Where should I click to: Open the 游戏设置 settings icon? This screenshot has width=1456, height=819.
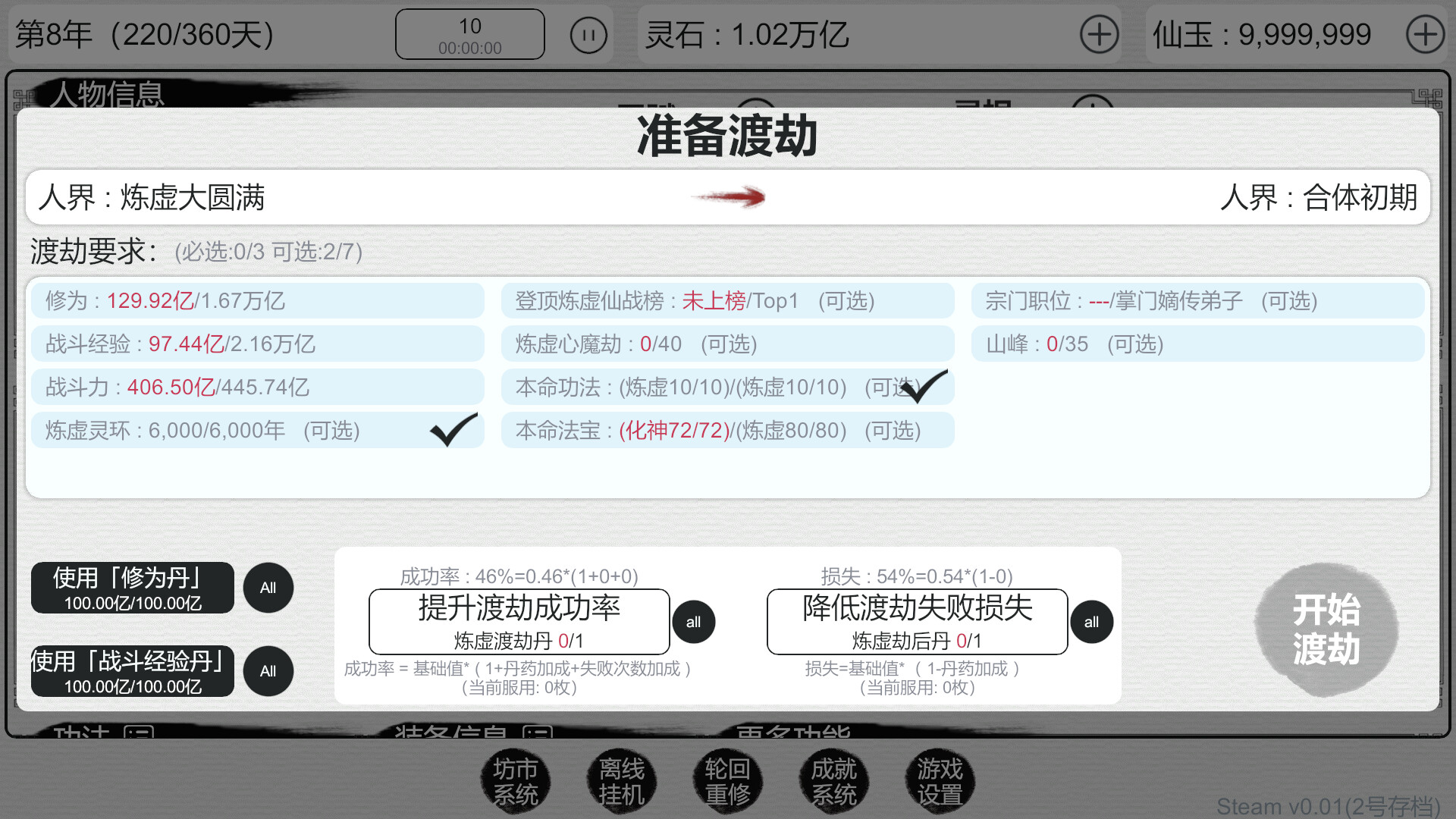click(x=939, y=781)
